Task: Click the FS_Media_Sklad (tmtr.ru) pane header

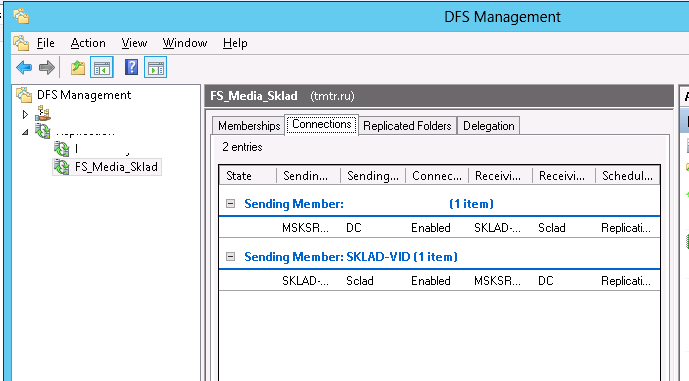Action: (x=439, y=96)
